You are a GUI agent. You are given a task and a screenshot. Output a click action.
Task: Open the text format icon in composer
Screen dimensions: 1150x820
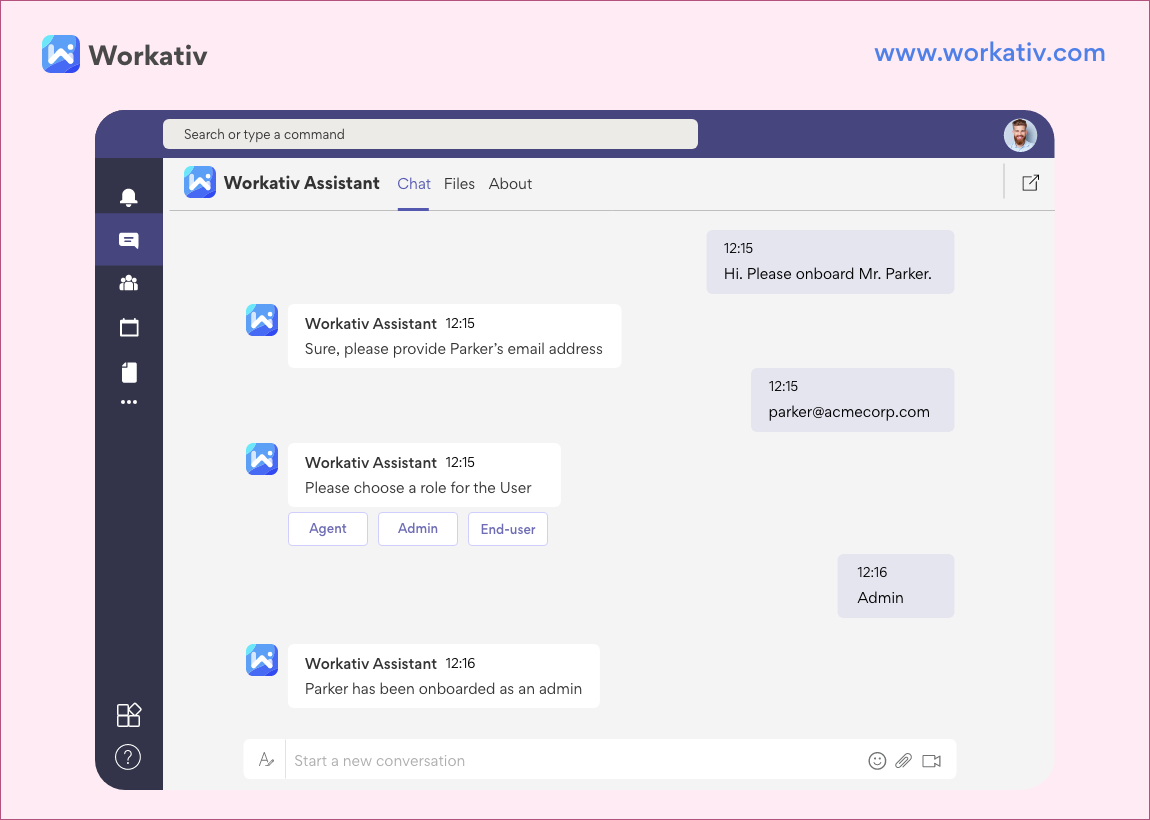tap(266, 760)
